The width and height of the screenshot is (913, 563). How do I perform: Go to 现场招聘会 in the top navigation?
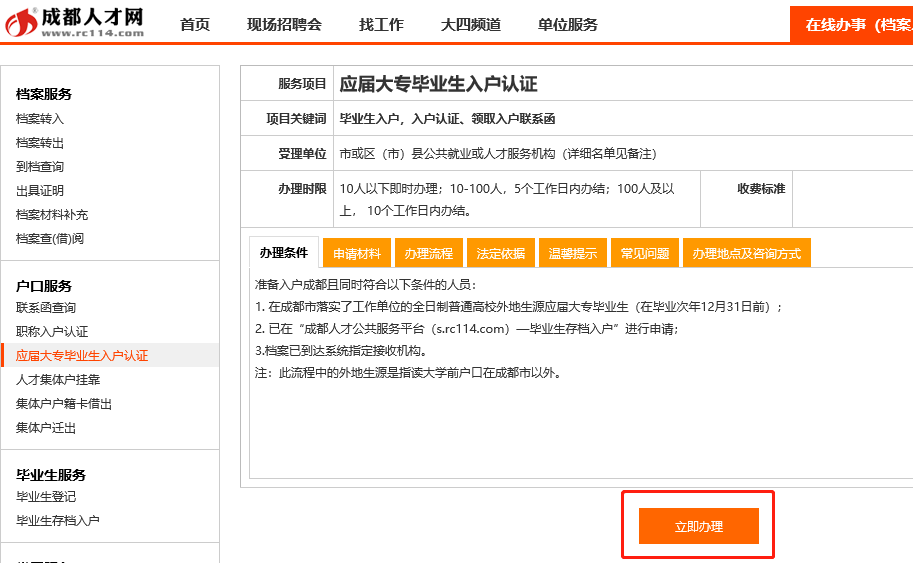[x=284, y=25]
